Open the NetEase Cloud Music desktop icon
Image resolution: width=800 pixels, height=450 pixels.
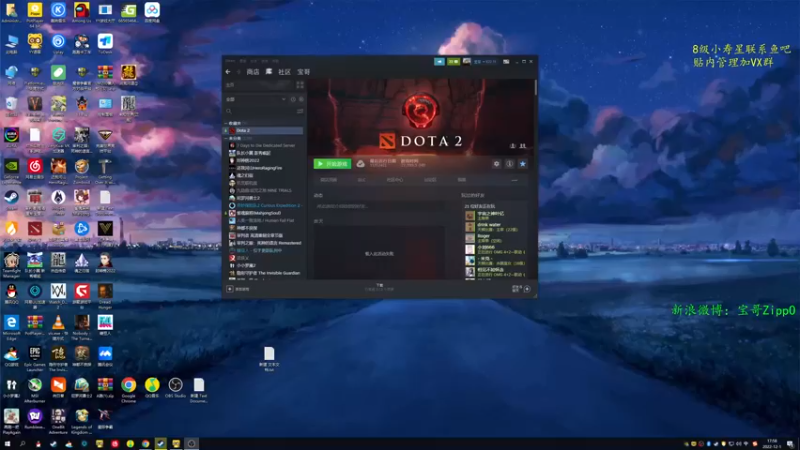pyautogui.click(x=35, y=168)
